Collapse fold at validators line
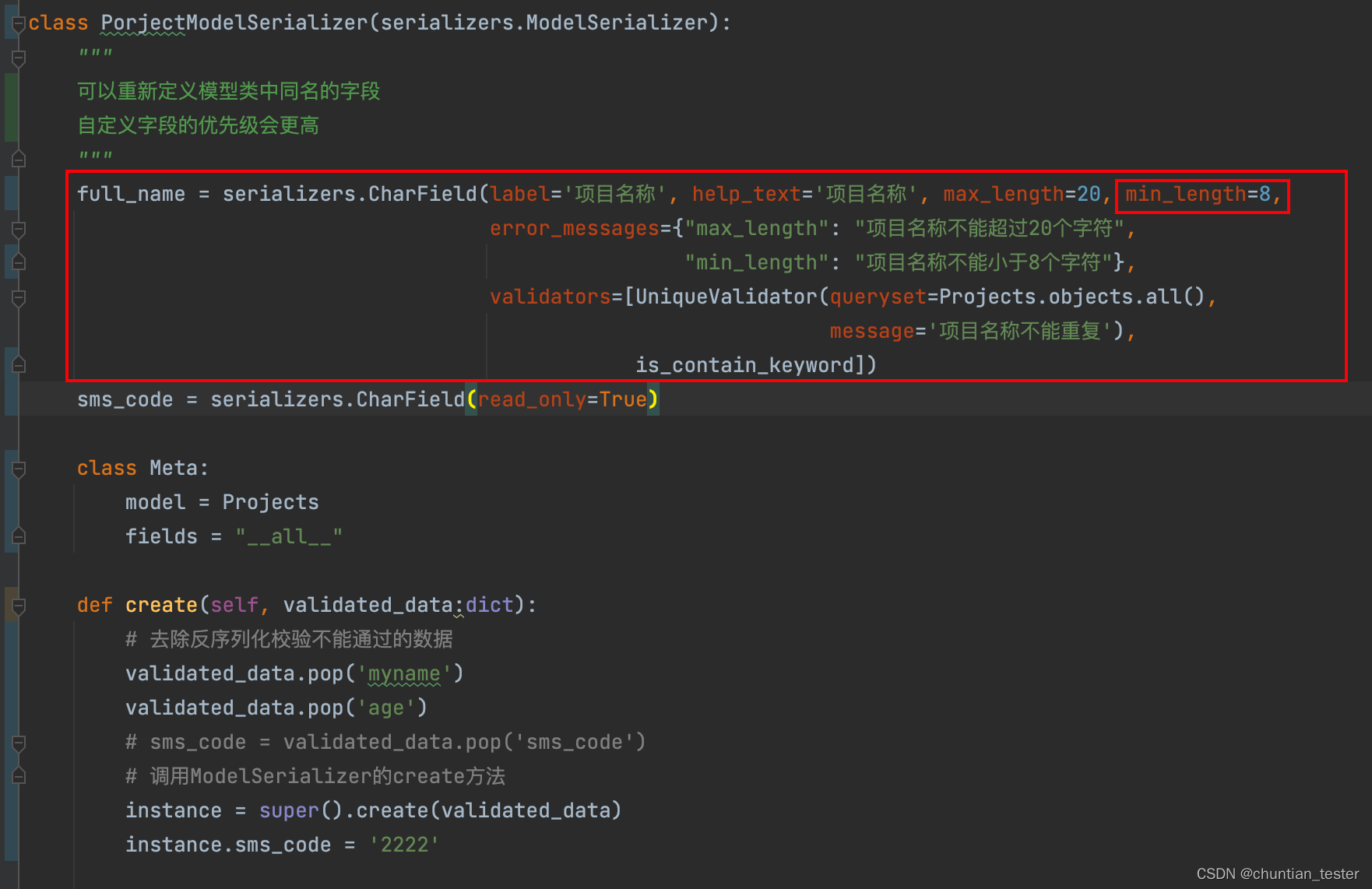The width and height of the screenshot is (1372, 889). [19, 297]
